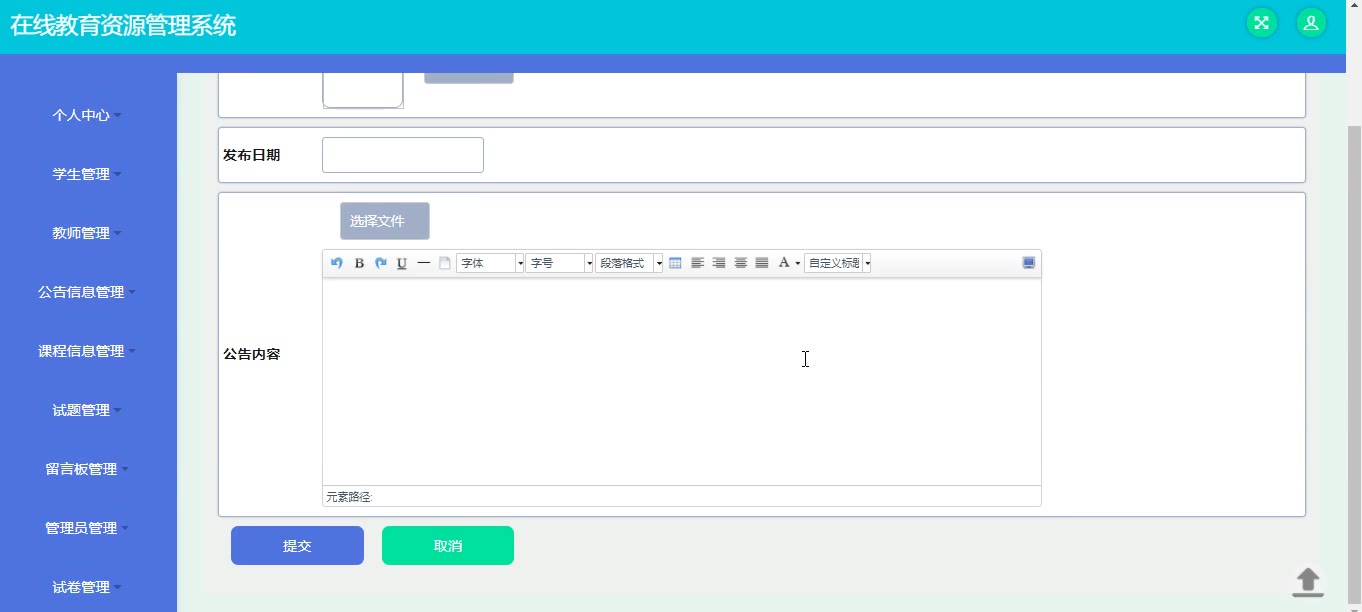Image resolution: width=1362 pixels, height=612 pixels.
Task: Align text right
Action: [719, 263]
